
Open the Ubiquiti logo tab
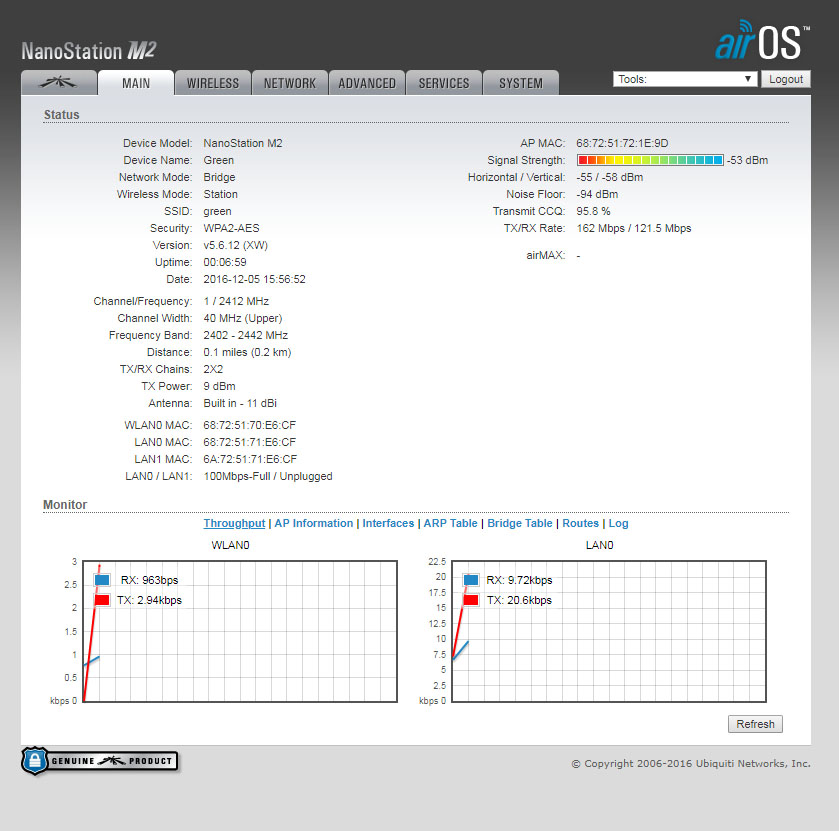59,83
